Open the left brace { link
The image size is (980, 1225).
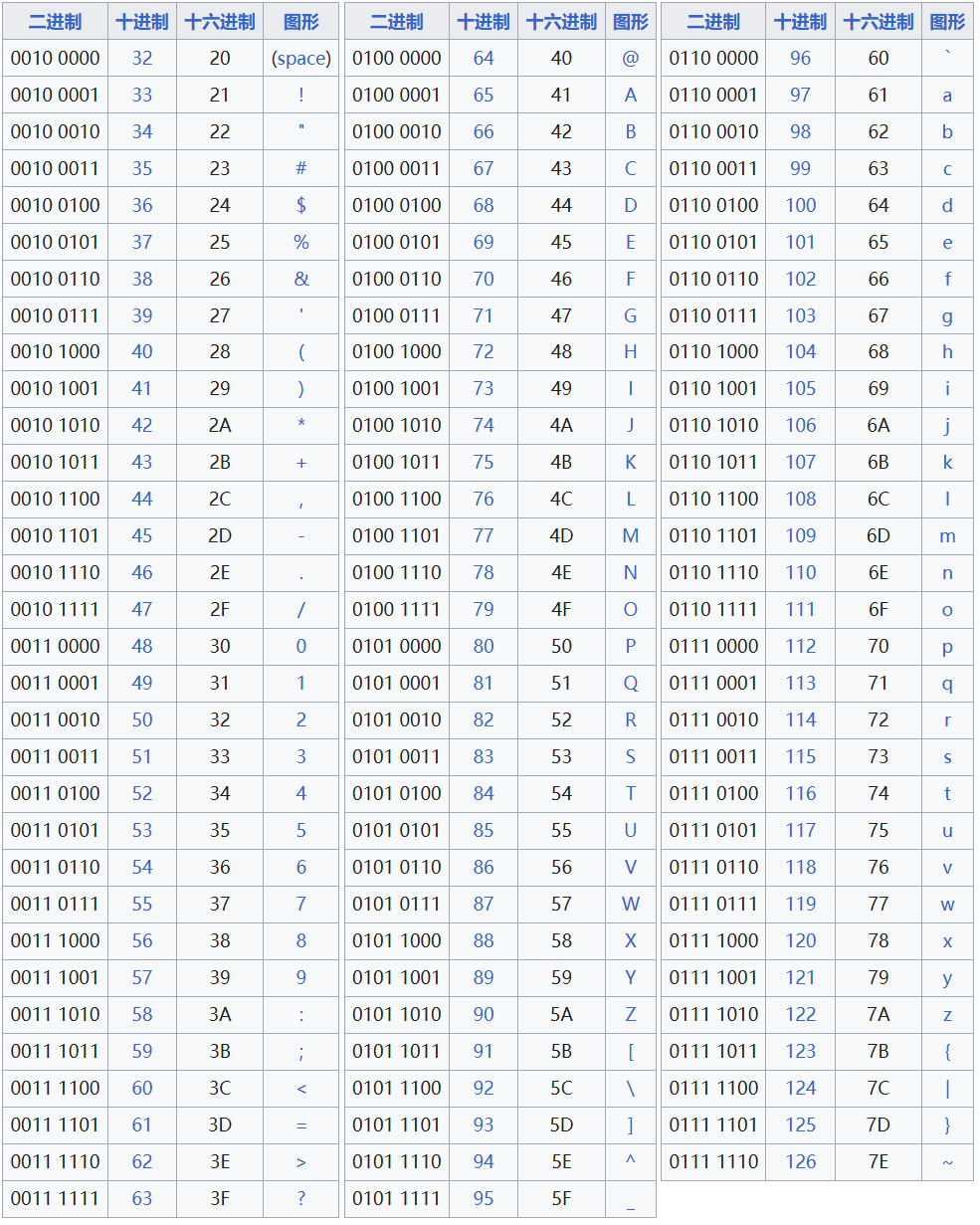(947, 1051)
